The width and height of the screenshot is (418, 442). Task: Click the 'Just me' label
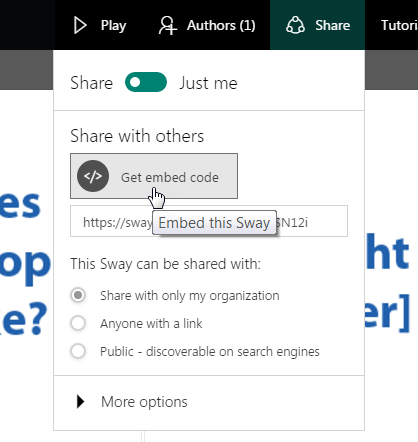208,83
